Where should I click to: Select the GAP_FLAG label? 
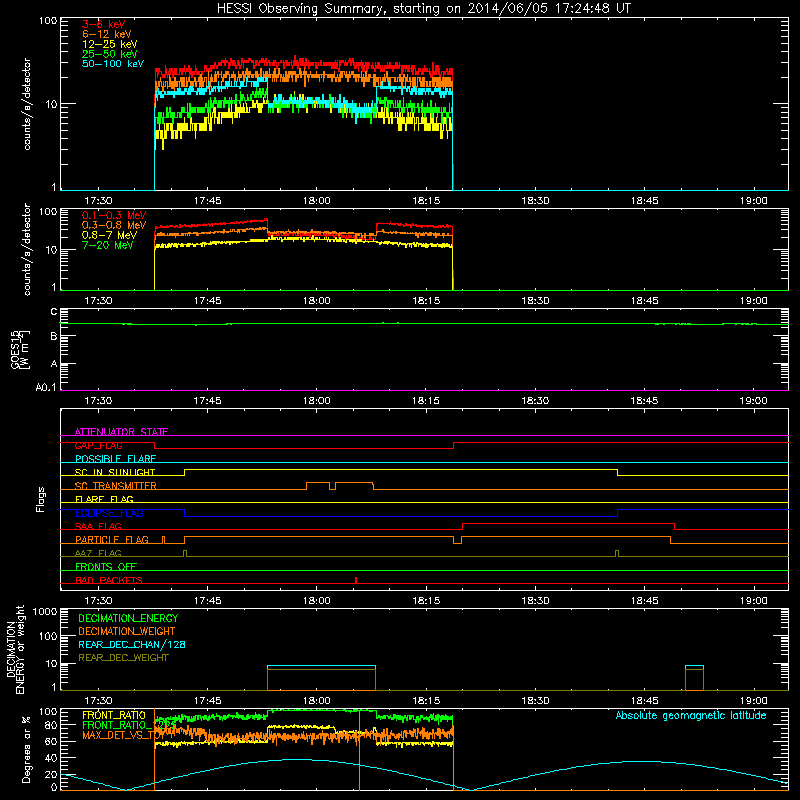tap(98, 445)
